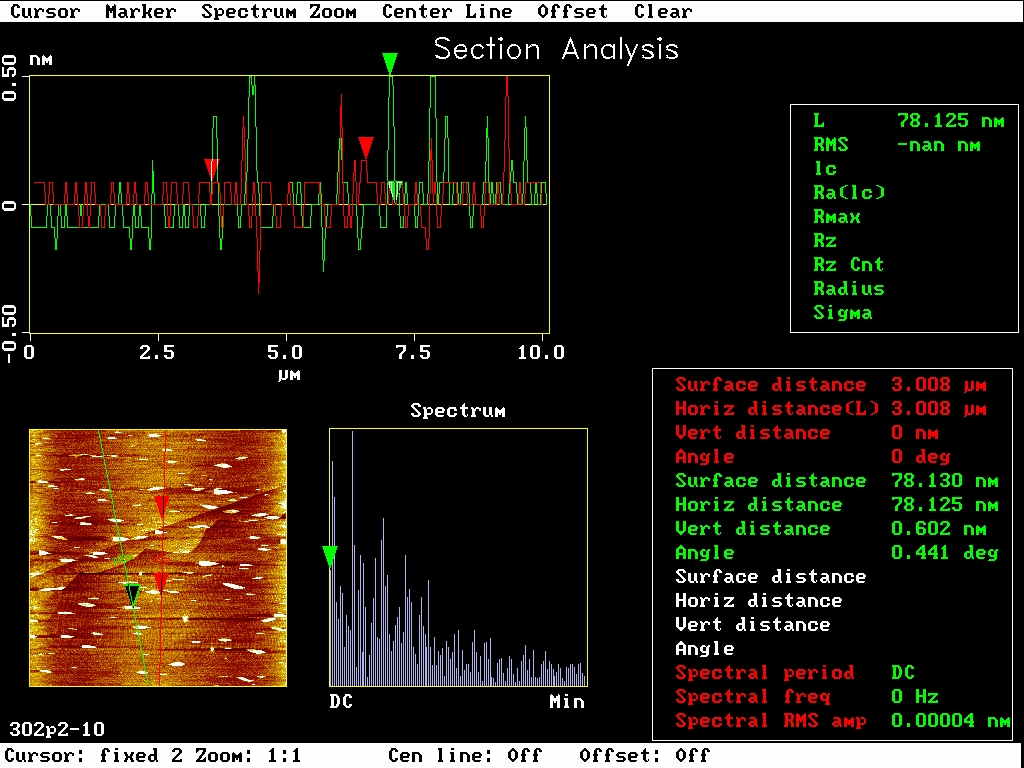
Task: Select upper red marker on AFM image
Action: pos(161,507)
